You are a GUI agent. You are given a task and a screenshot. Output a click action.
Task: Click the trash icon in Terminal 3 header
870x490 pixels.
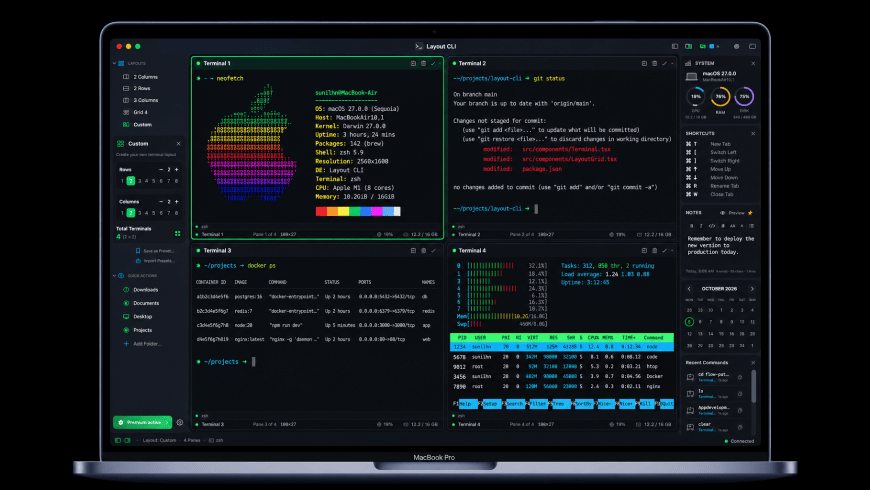tap(423, 250)
